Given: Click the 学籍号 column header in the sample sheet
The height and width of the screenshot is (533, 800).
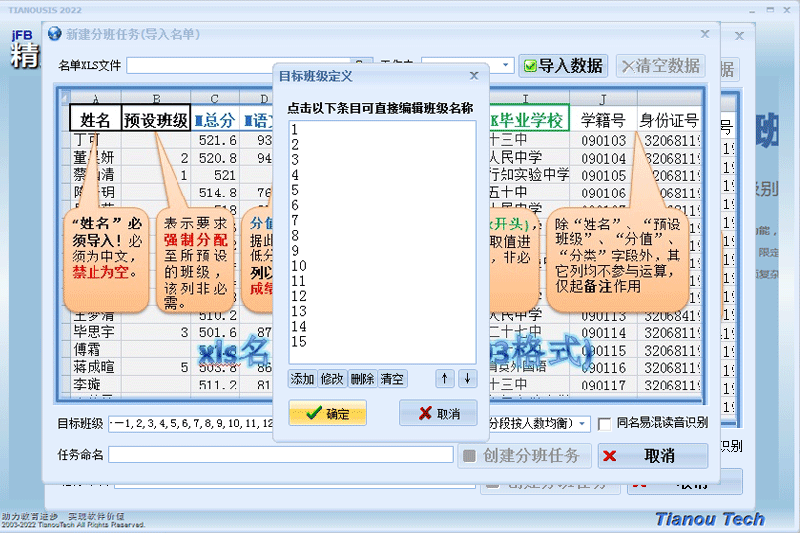Looking at the screenshot, I should (604, 120).
